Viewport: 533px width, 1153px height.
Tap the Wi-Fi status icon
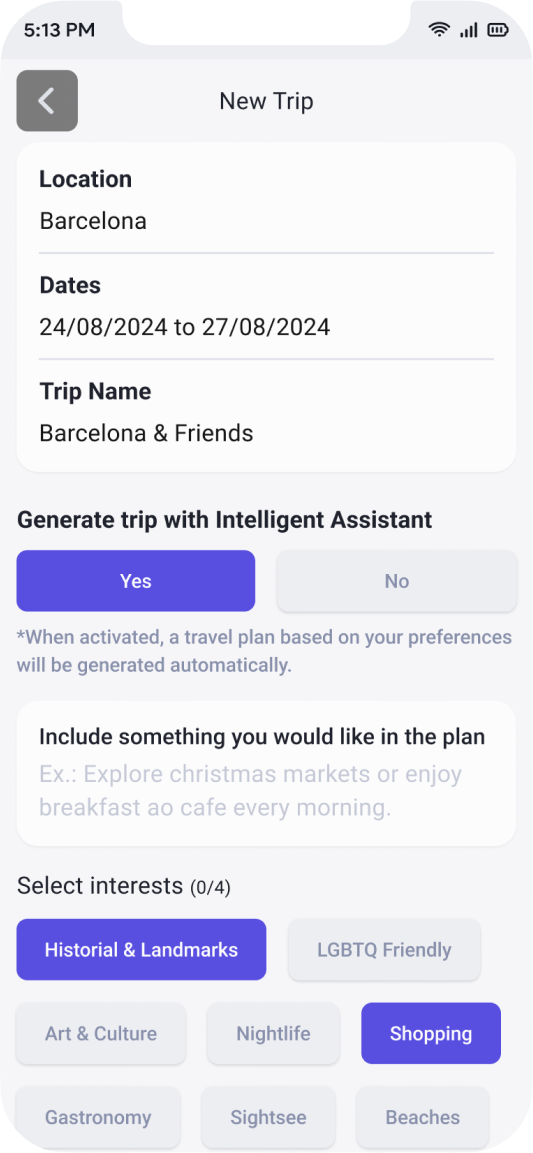point(440,30)
